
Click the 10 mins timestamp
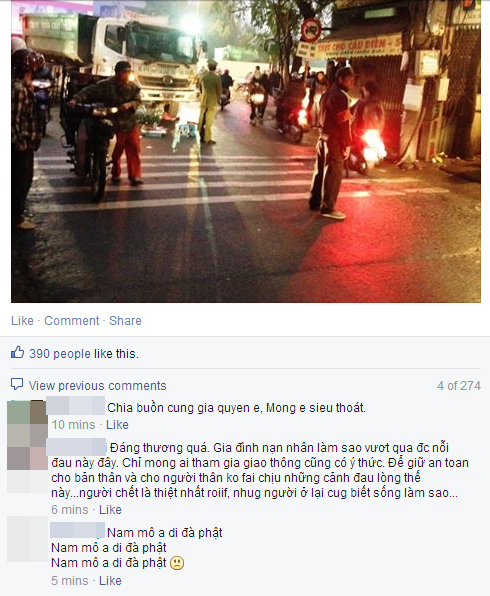pos(73,425)
